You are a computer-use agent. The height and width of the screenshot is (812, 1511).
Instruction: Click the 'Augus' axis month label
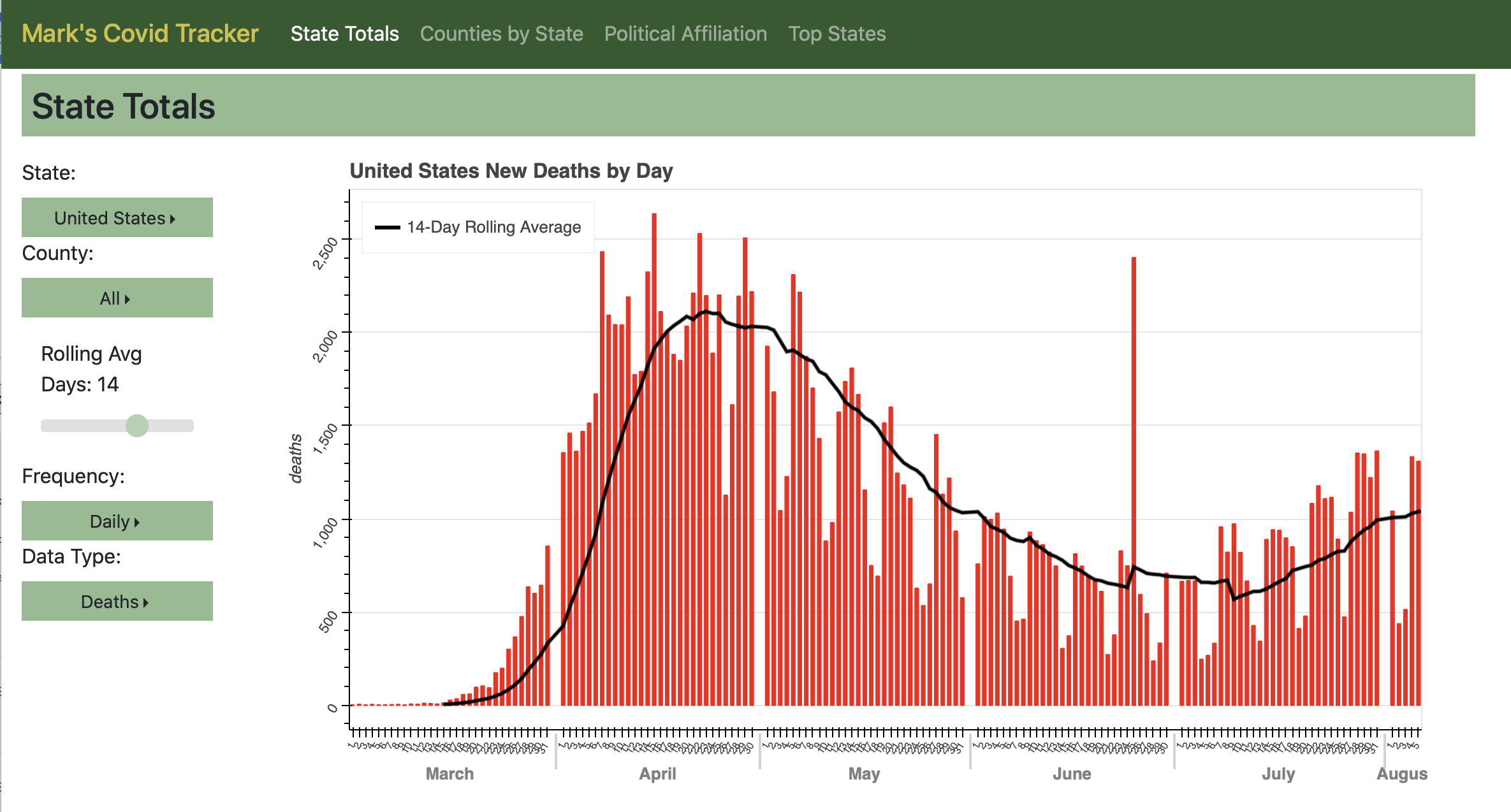tap(1401, 774)
